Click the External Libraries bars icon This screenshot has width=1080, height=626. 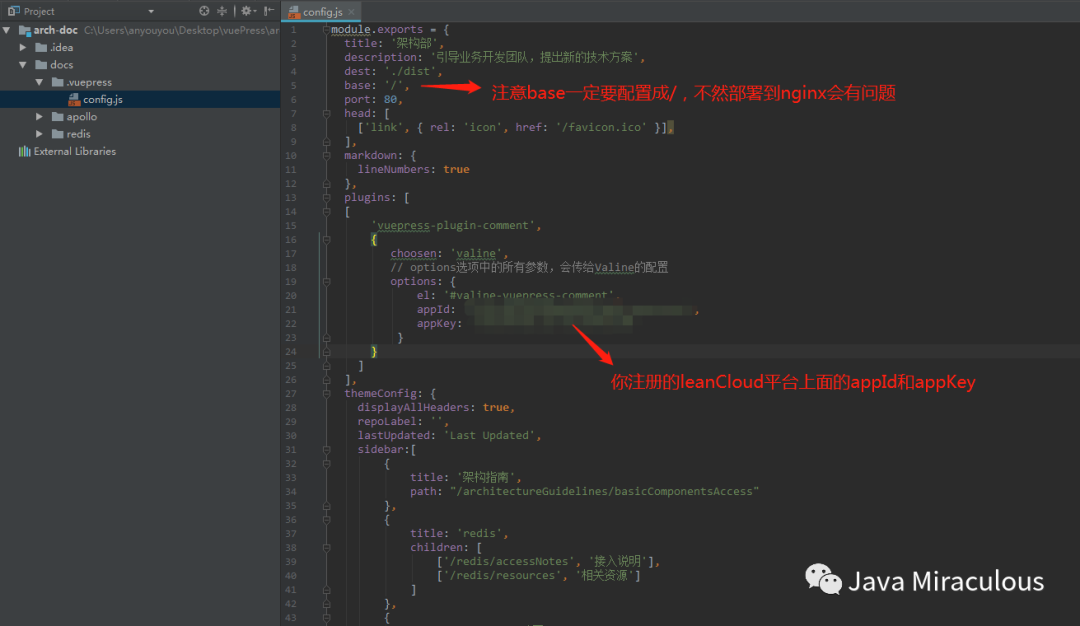click(24, 152)
